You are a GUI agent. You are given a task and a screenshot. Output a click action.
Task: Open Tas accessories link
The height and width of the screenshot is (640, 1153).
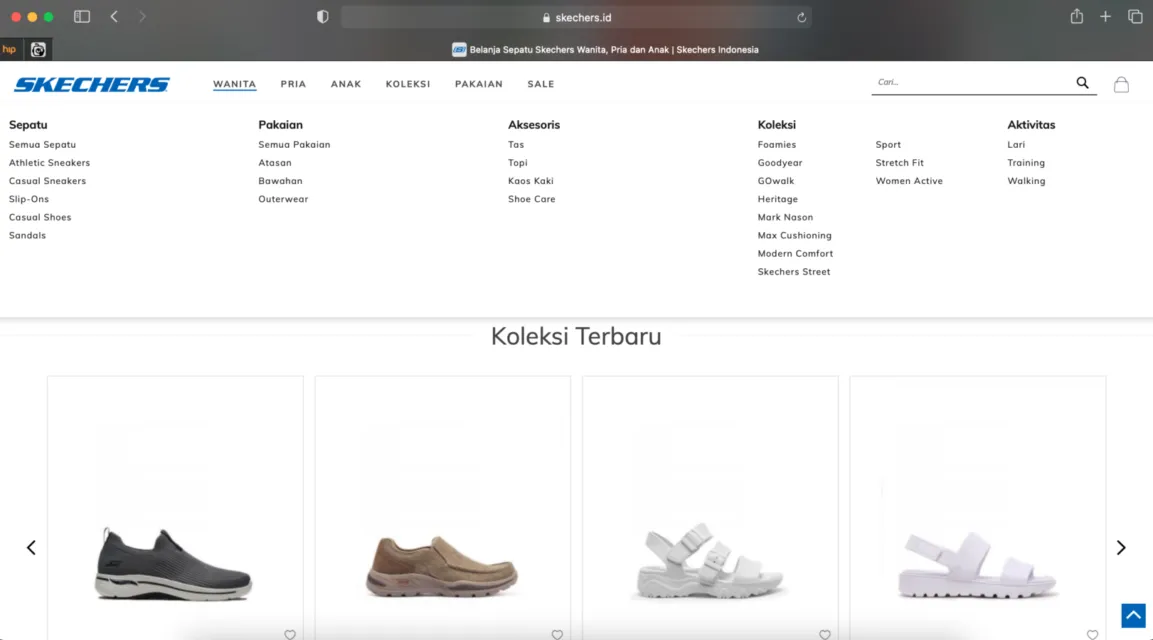tap(516, 145)
